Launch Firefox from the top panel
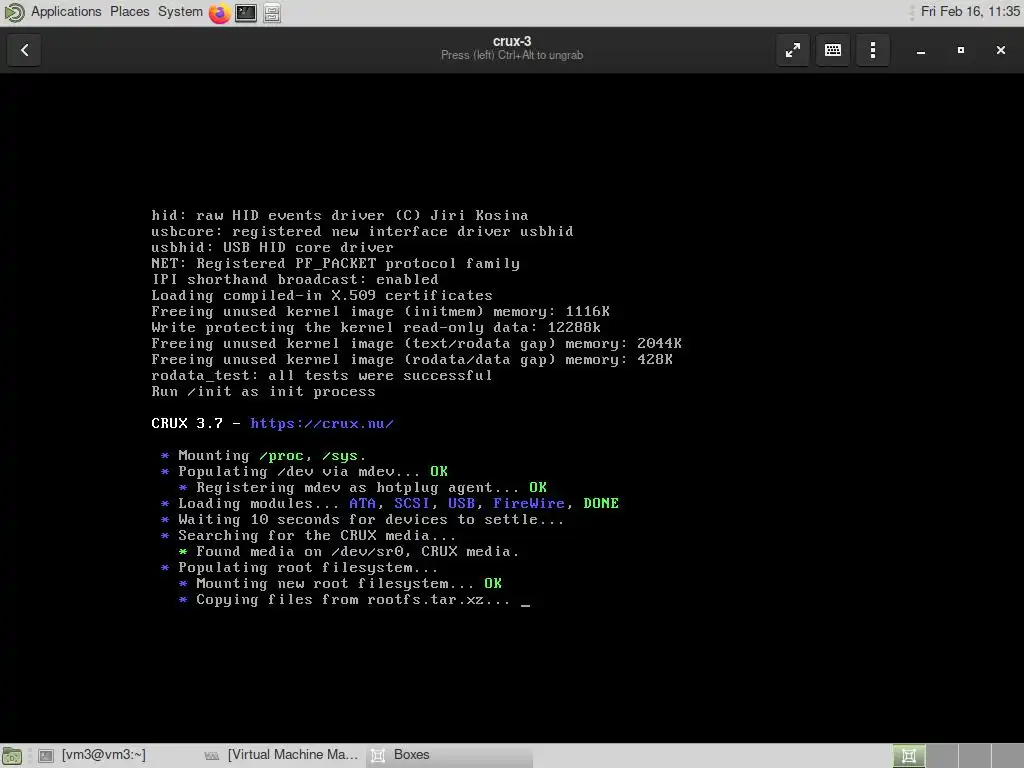The height and width of the screenshot is (768, 1024). pyautogui.click(x=219, y=12)
